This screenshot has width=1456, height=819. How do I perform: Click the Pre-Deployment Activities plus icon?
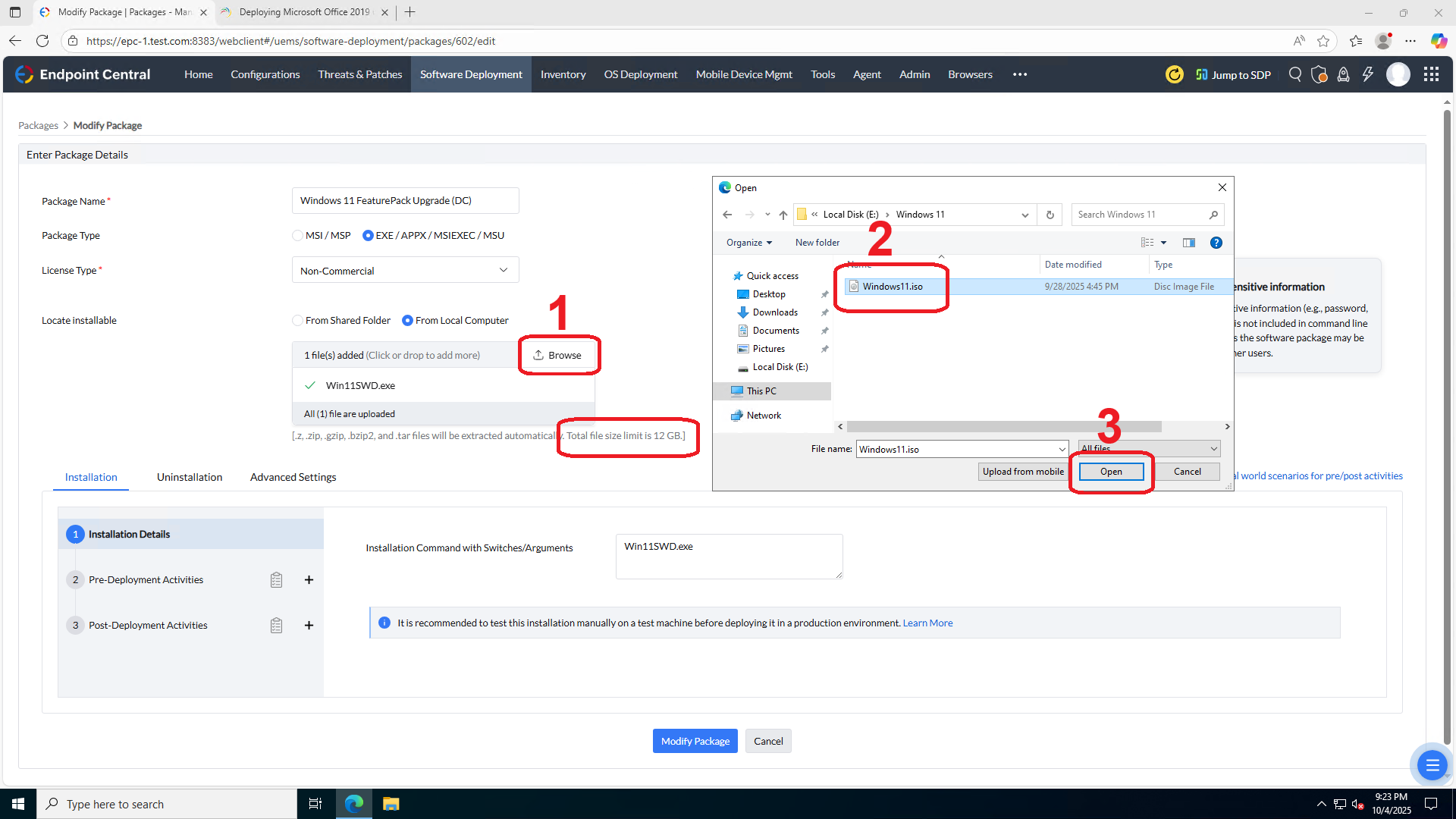(x=309, y=580)
